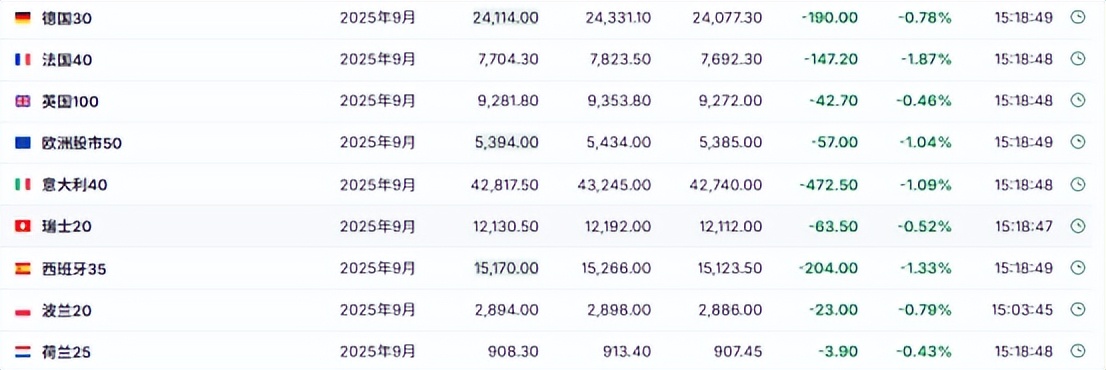
Task: Click the German flag icon
Action: point(23,18)
